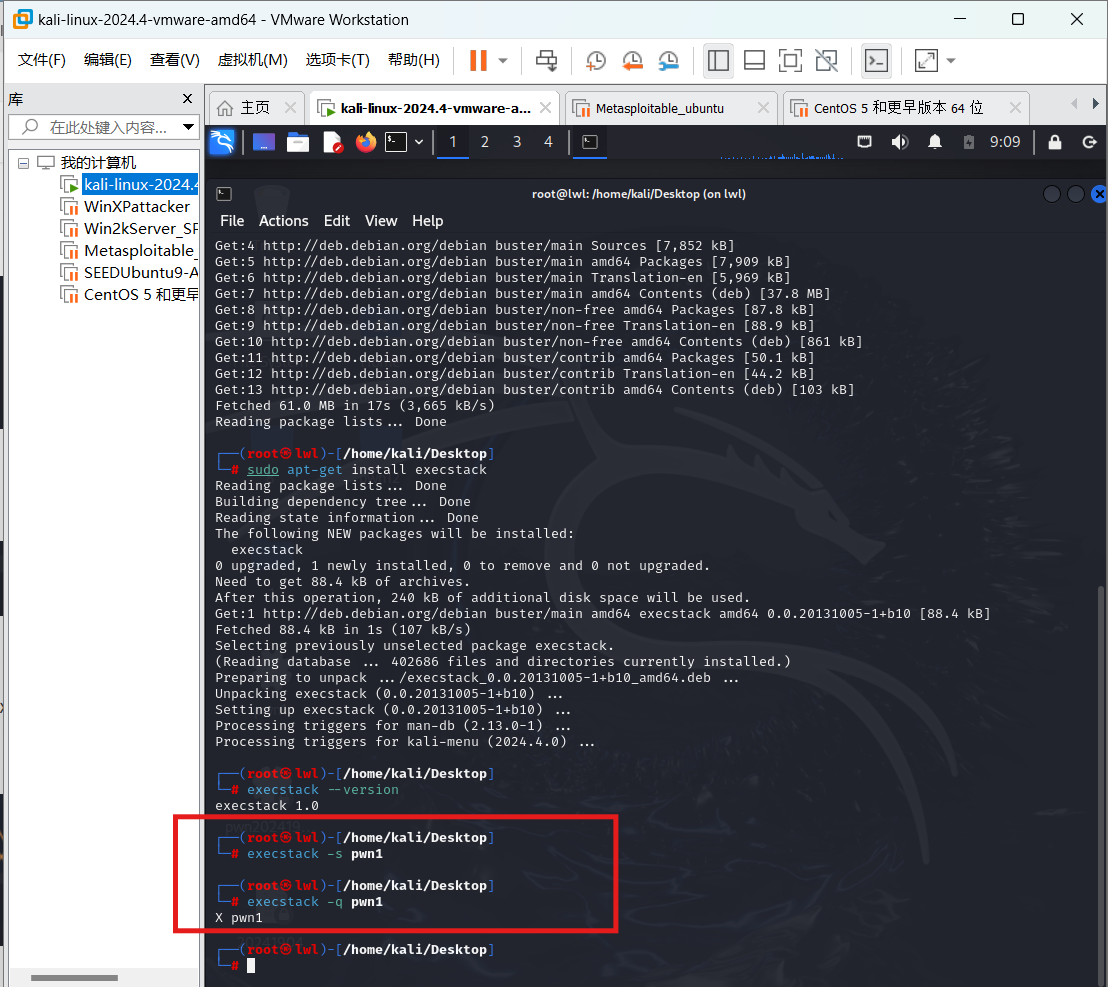Select WinXPattacker in the library
This screenshot has width=1108, height=987.
[125, 207]
